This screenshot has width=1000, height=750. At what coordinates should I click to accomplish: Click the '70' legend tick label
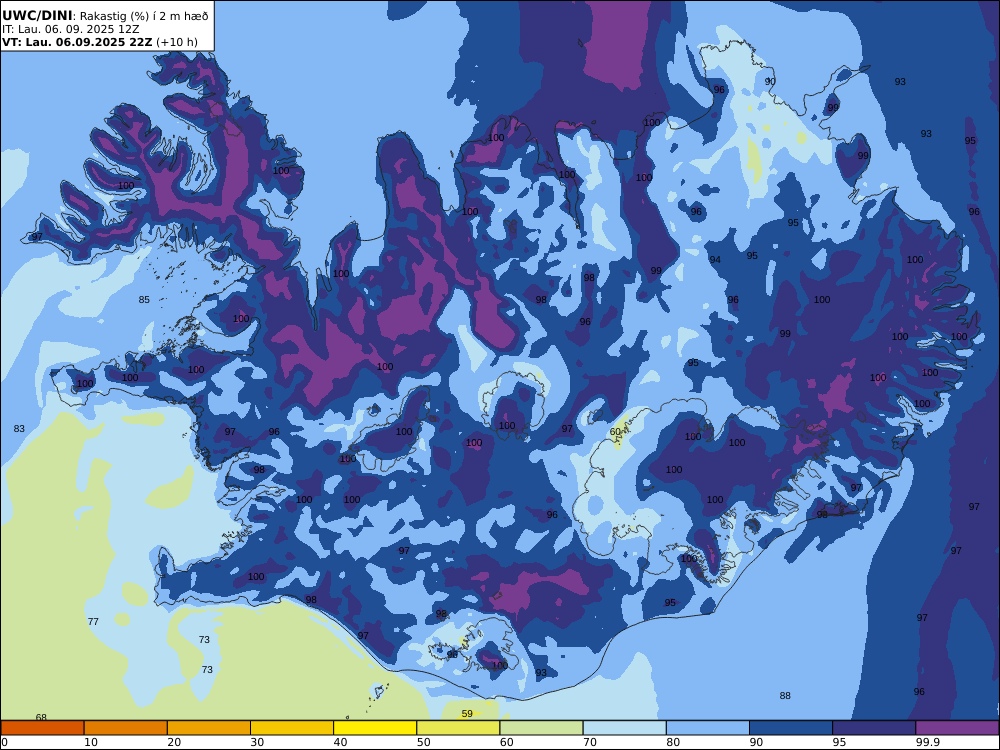[590, 742]
